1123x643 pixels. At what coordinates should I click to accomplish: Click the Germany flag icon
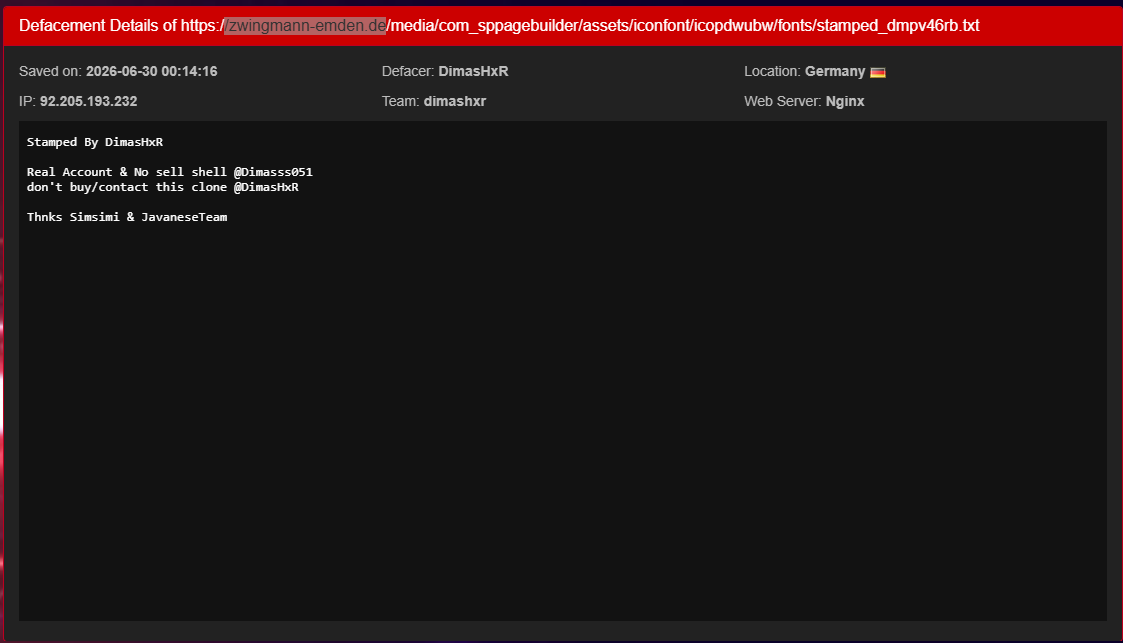click(877, 72)
